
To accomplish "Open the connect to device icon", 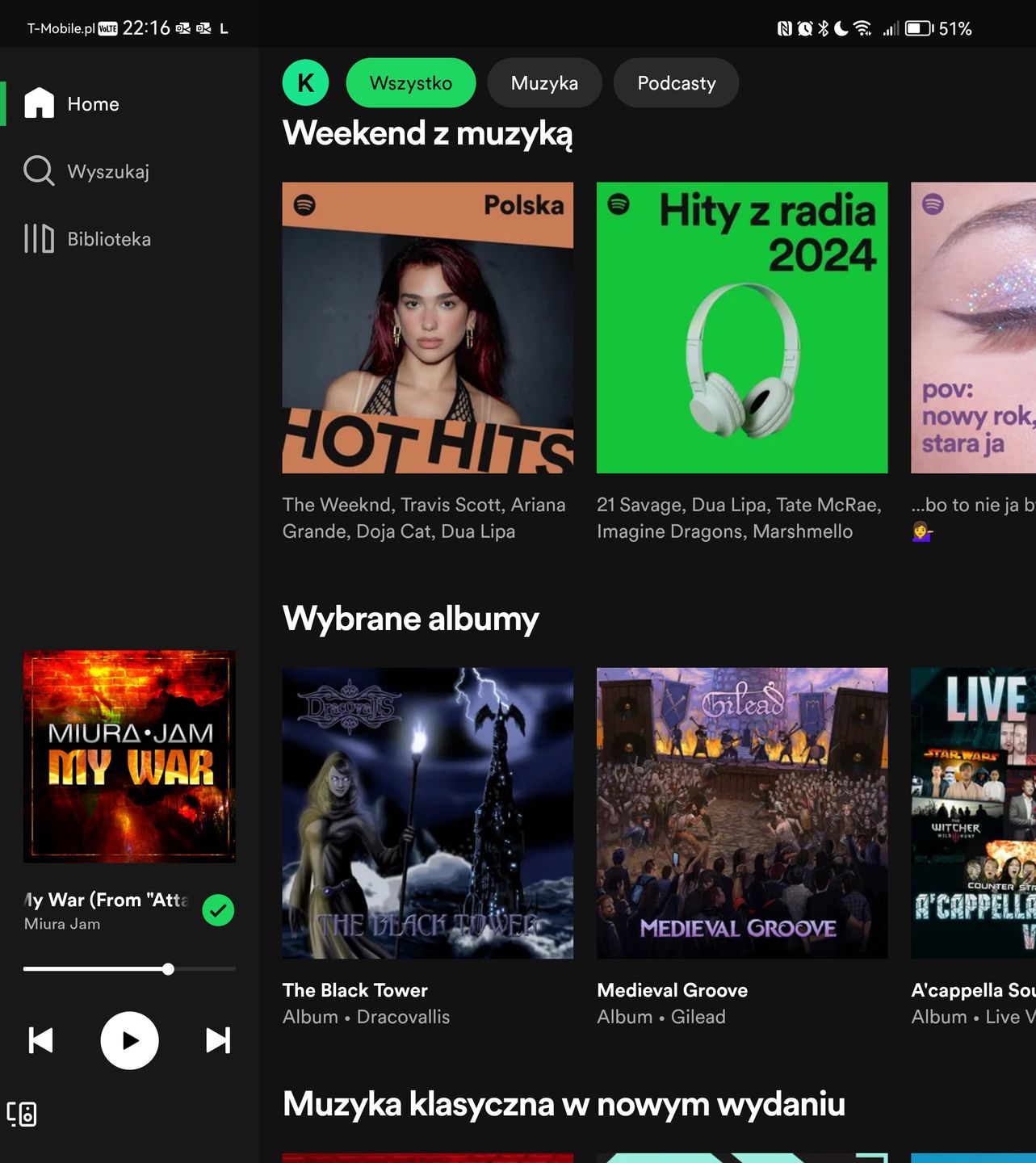I will (x=22, y=1114).
